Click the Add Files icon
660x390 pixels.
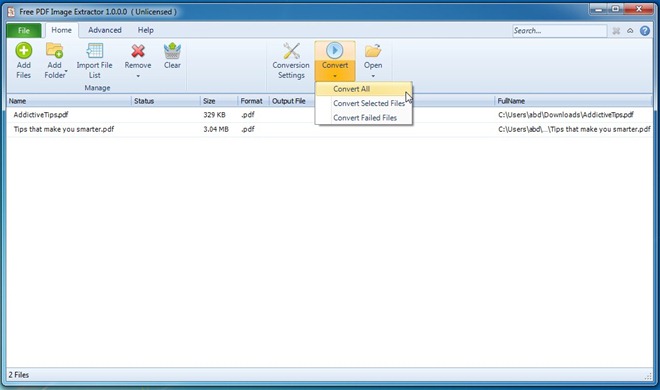(24, 51)
